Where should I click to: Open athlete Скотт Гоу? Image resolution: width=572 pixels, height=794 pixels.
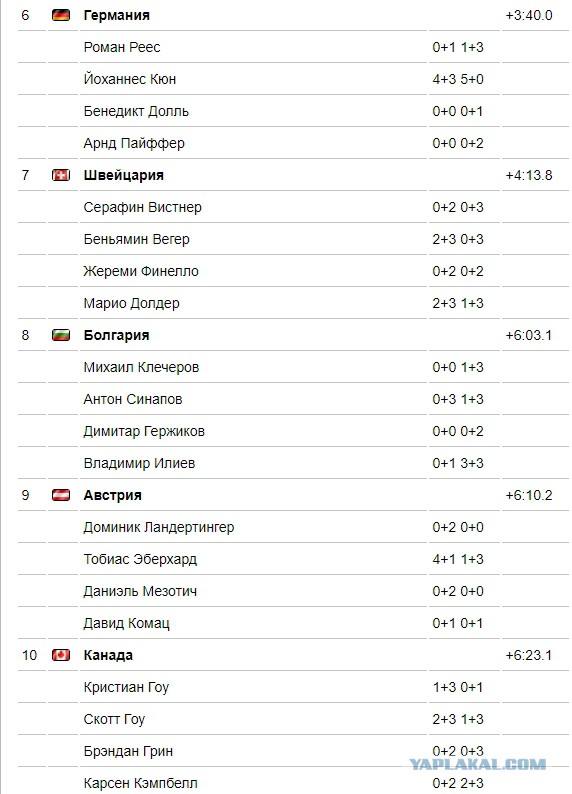click(x=114, y=719)
